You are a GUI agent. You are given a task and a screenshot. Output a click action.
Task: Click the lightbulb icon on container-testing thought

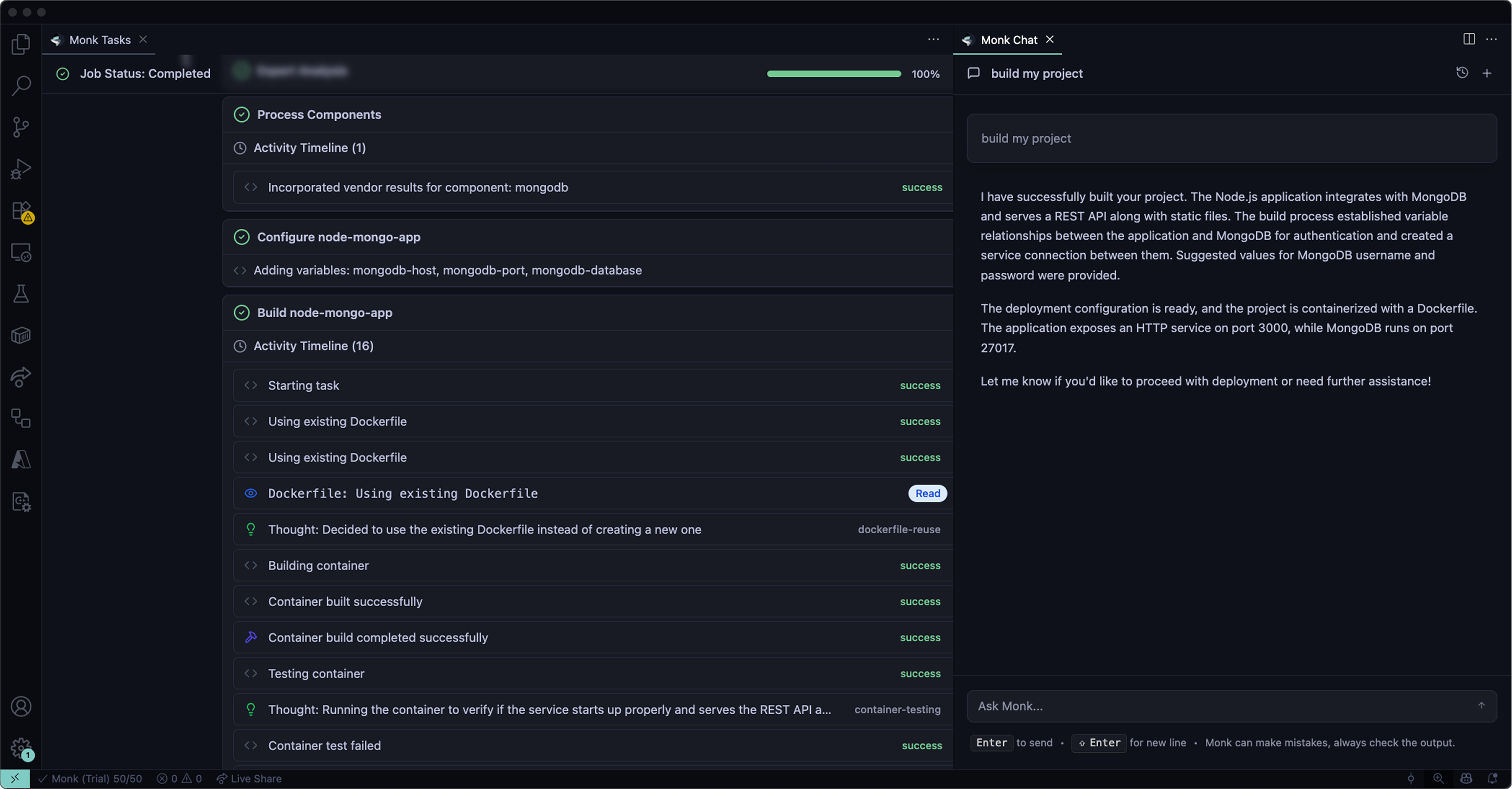[x=251, y=709]
